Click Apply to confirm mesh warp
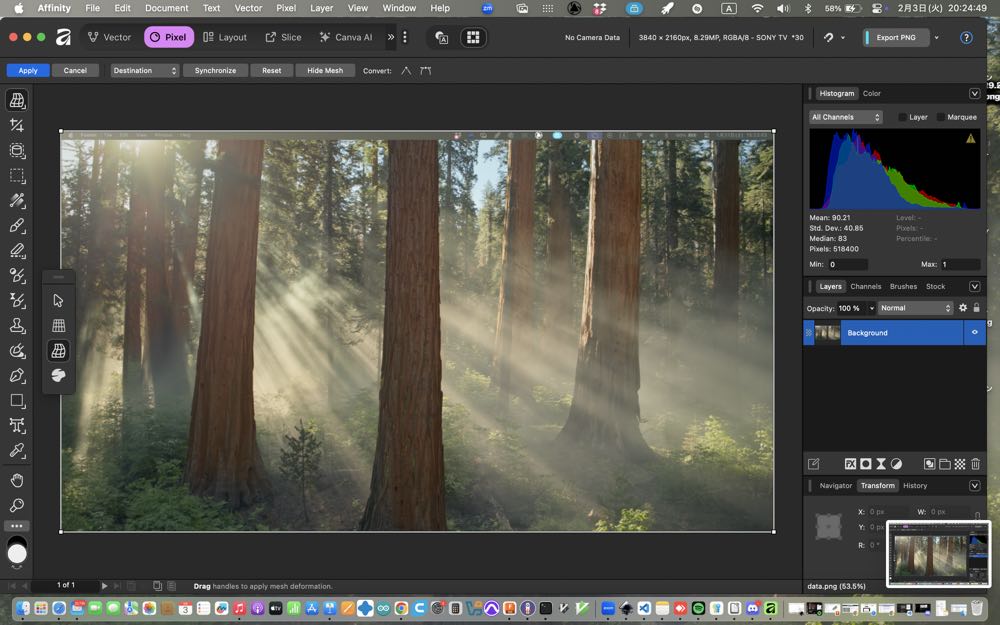This screenshot has height=625, width=1000. 28,71
